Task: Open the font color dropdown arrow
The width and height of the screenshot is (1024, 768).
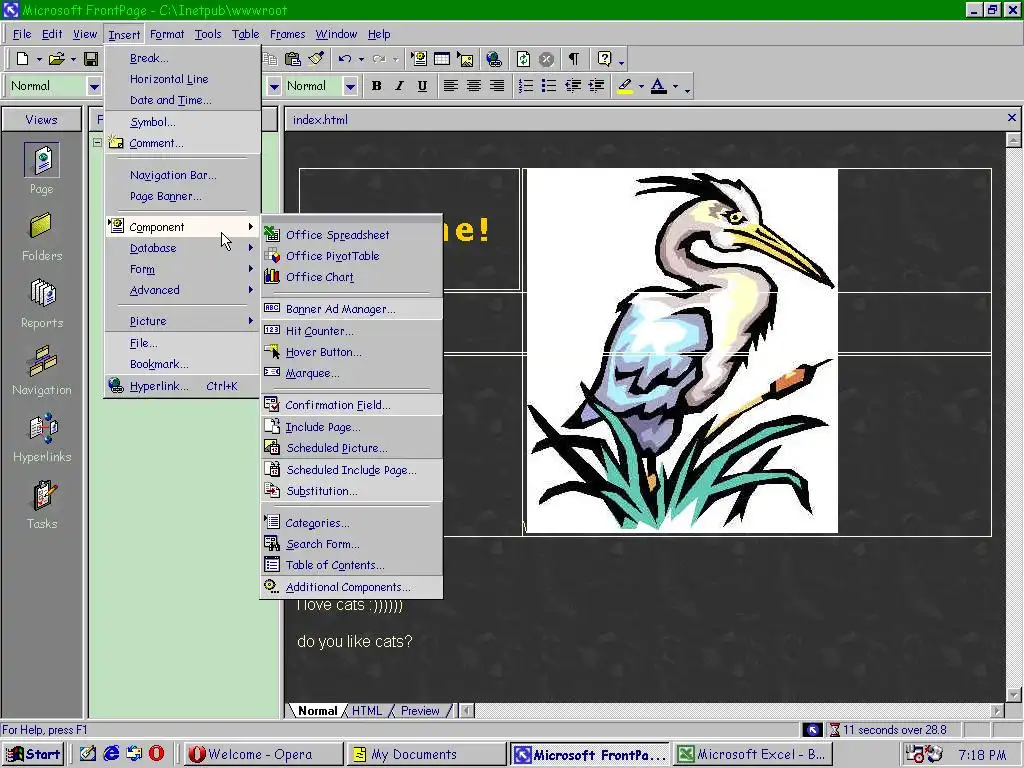Action: coord(675,86)
